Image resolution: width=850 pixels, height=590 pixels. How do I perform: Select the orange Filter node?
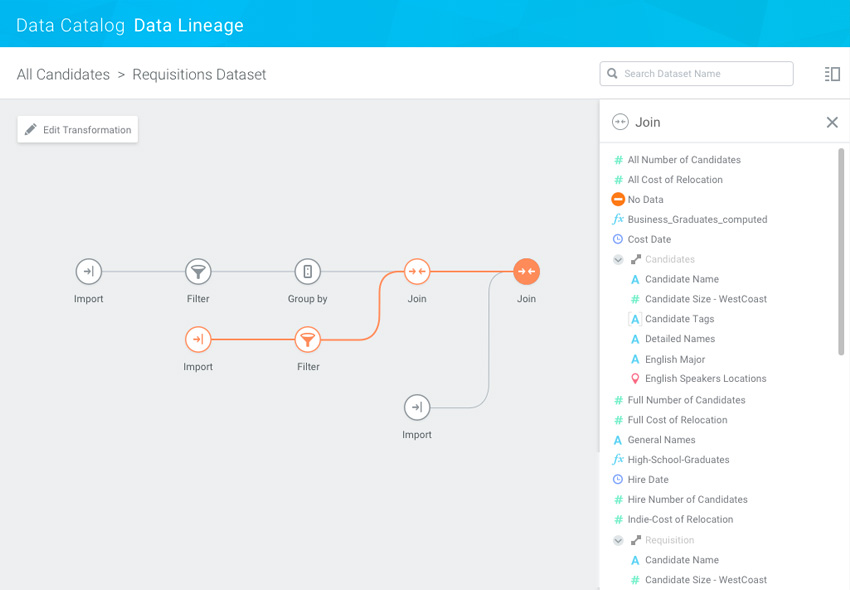click(x=308, y=339)
